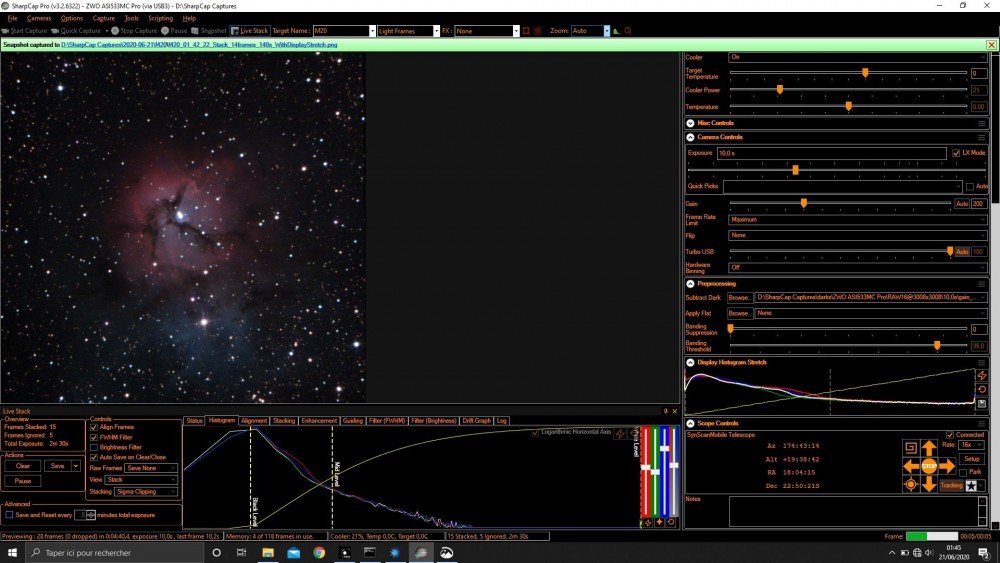Click Browse button for Subtract Dark
This screenshot has width=1000, height=563.
pos(739,298)
